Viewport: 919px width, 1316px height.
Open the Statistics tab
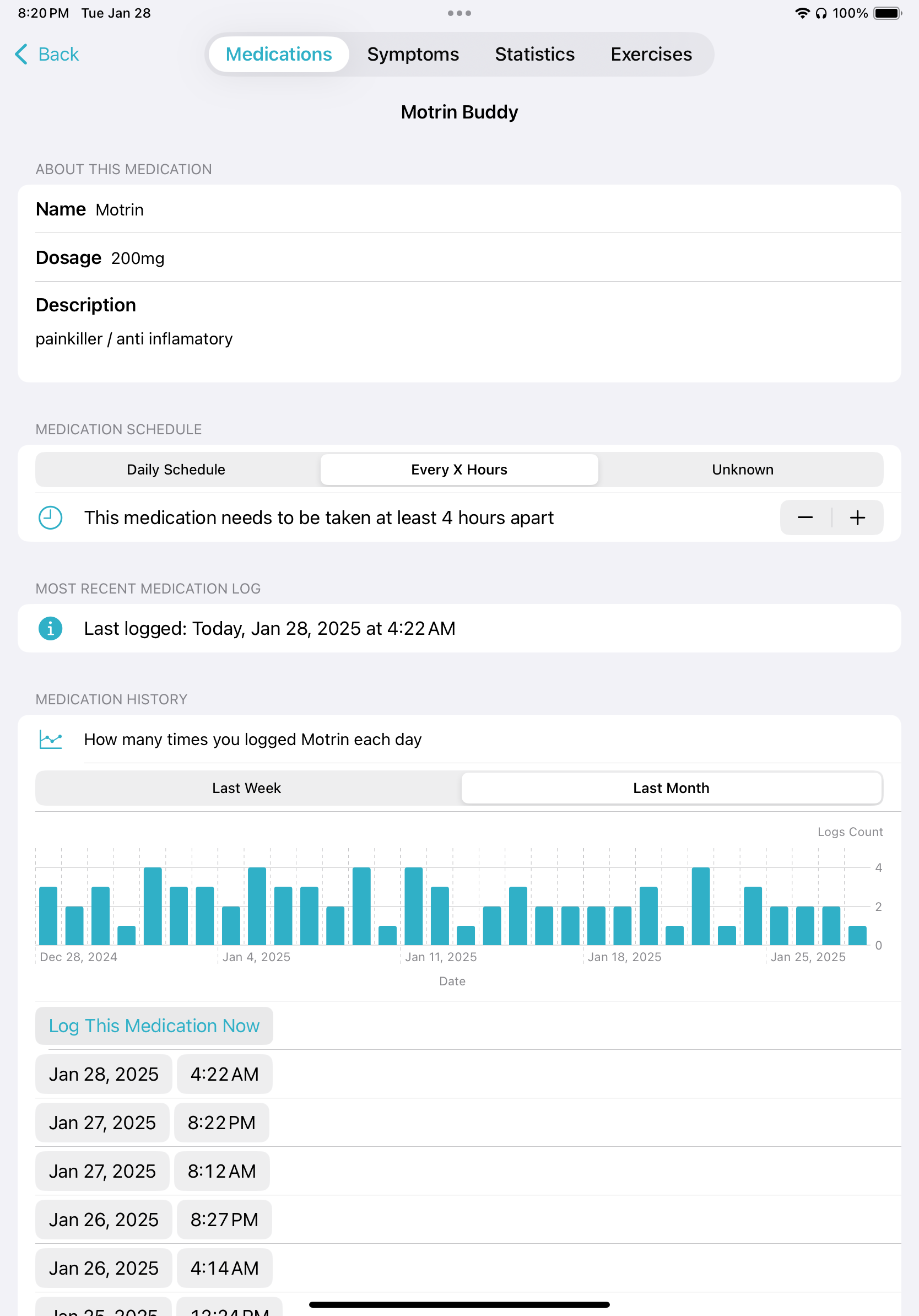pos(534,55)
